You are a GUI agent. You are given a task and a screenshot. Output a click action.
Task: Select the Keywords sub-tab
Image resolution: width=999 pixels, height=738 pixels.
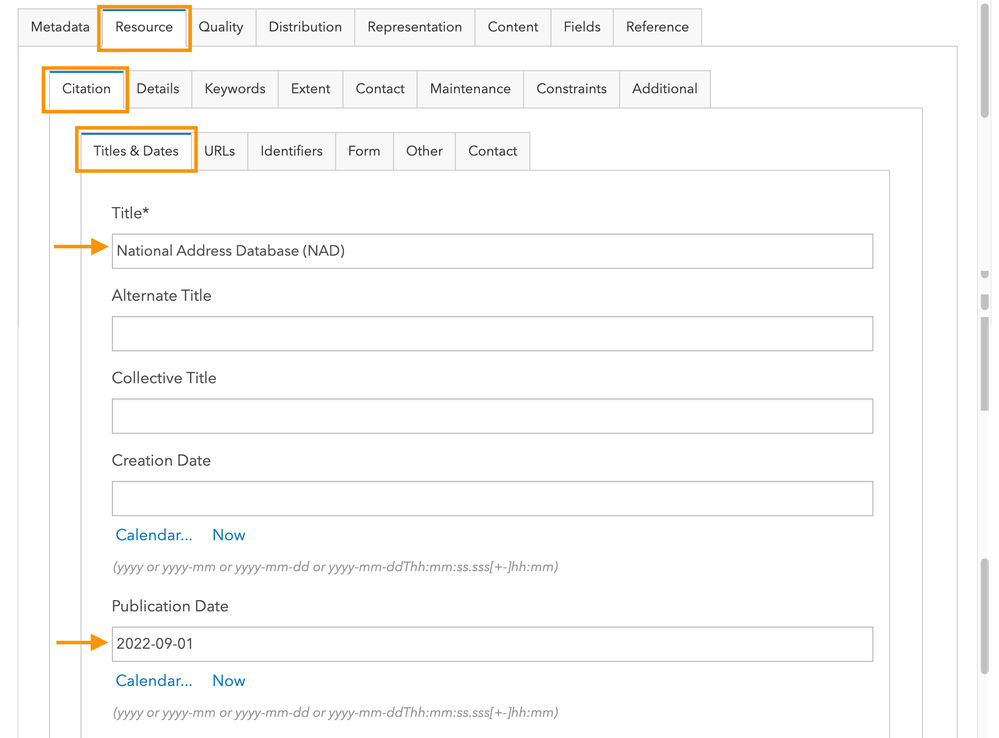coord(234,89)
